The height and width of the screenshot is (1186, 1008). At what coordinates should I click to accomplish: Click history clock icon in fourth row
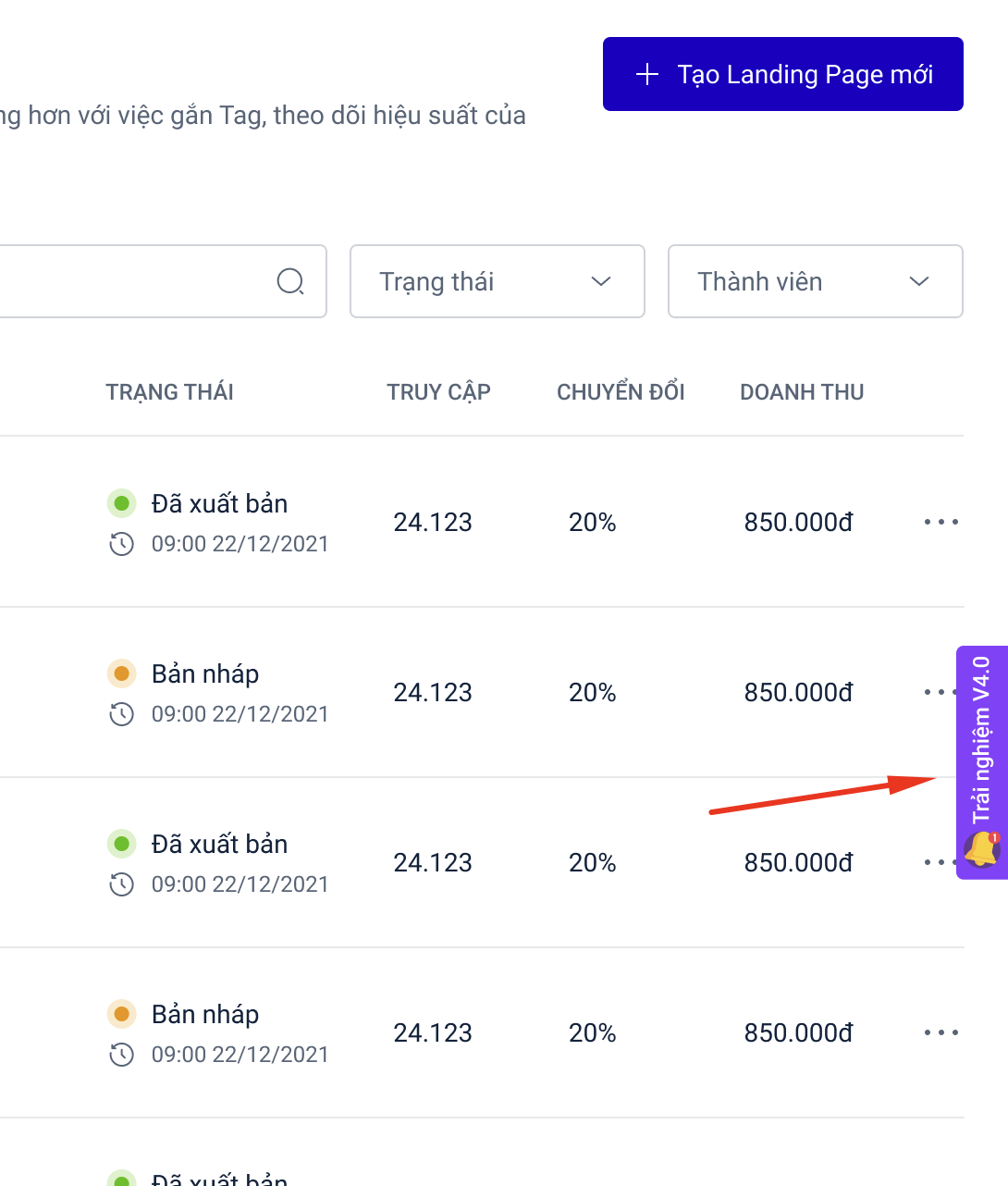click(122, 1055)
